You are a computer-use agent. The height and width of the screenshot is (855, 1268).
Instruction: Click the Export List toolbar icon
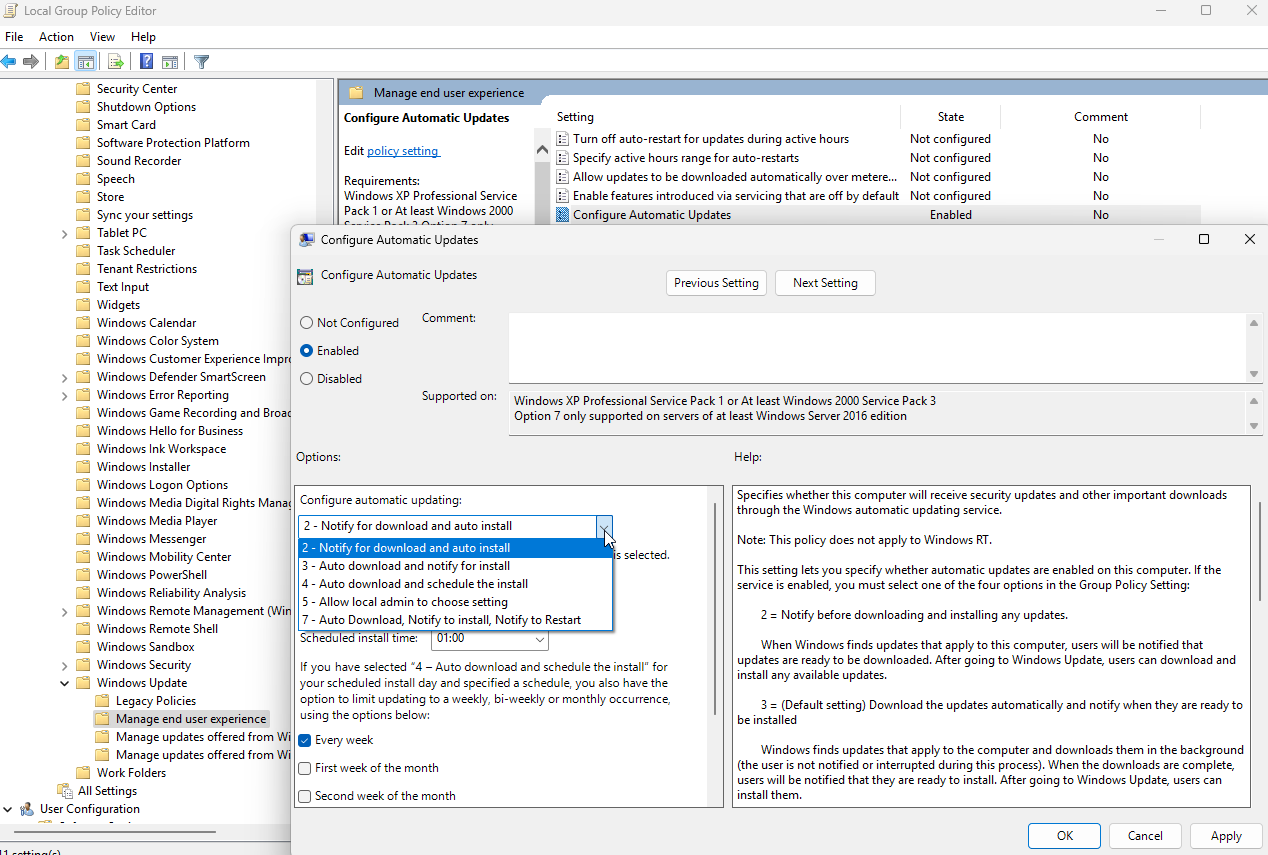(115, 62)
